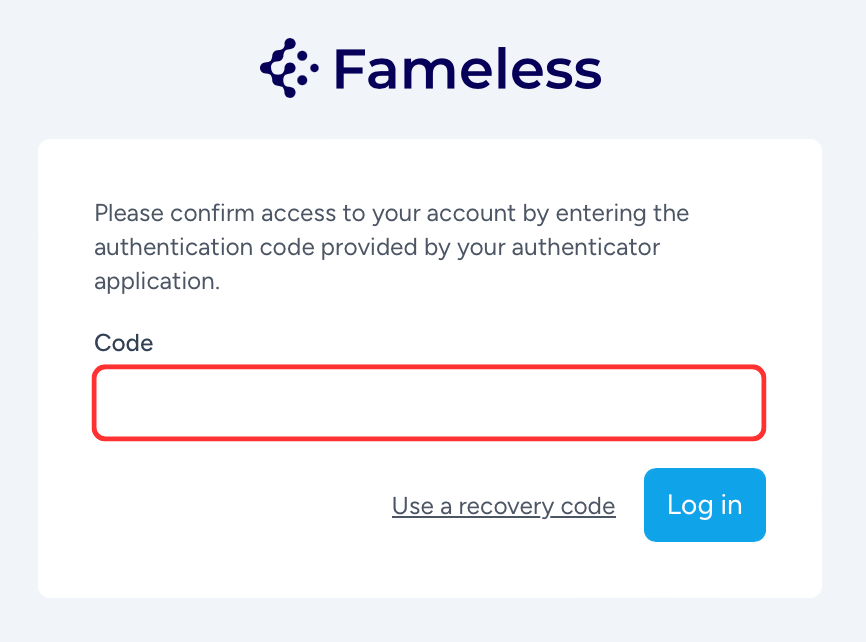
Task: Switch to recovery code entry
Action: tap(504, 506)
